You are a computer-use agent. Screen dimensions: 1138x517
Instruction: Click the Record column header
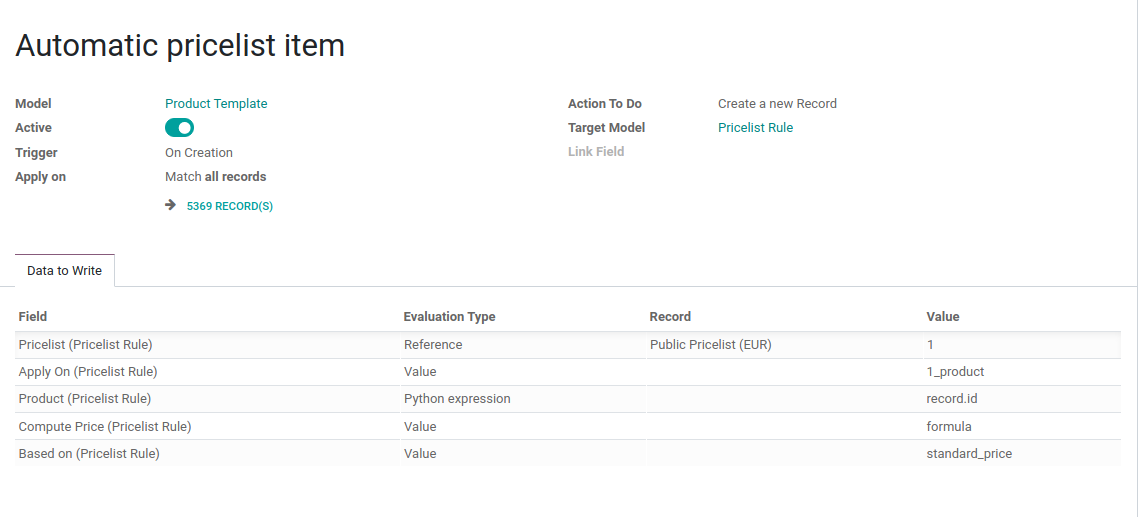(670, 317)
